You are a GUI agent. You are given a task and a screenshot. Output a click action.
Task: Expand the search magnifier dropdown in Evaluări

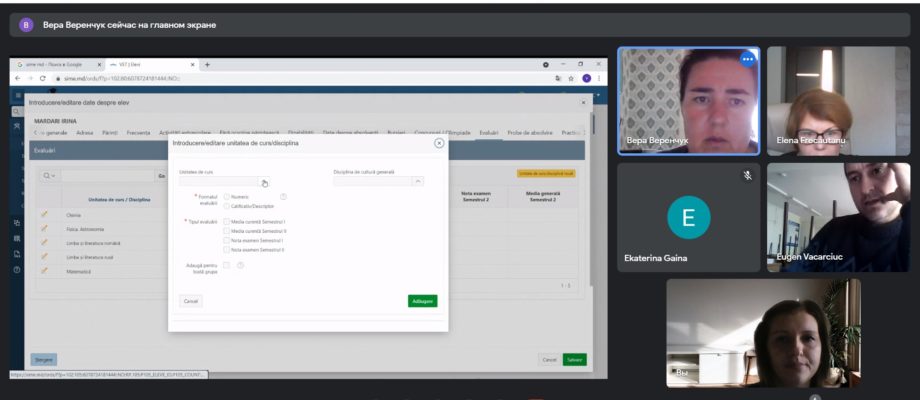[49, 175]
